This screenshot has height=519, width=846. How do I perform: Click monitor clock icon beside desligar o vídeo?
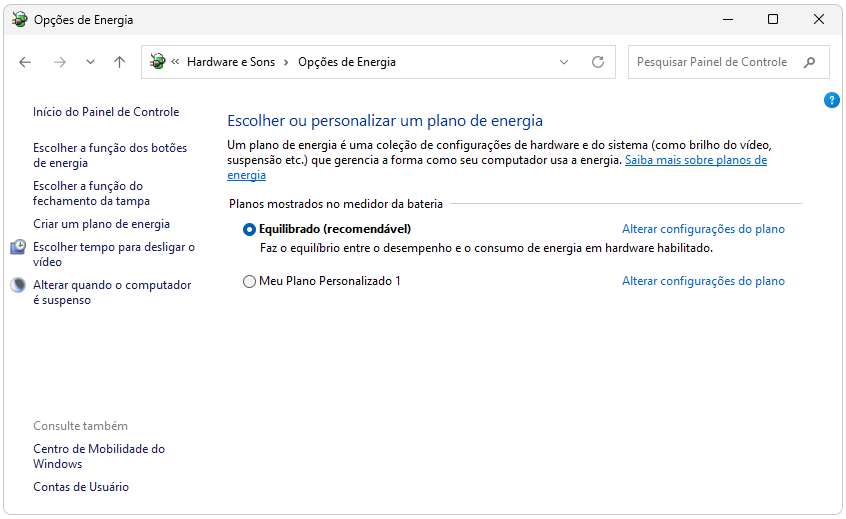point(18,247)
